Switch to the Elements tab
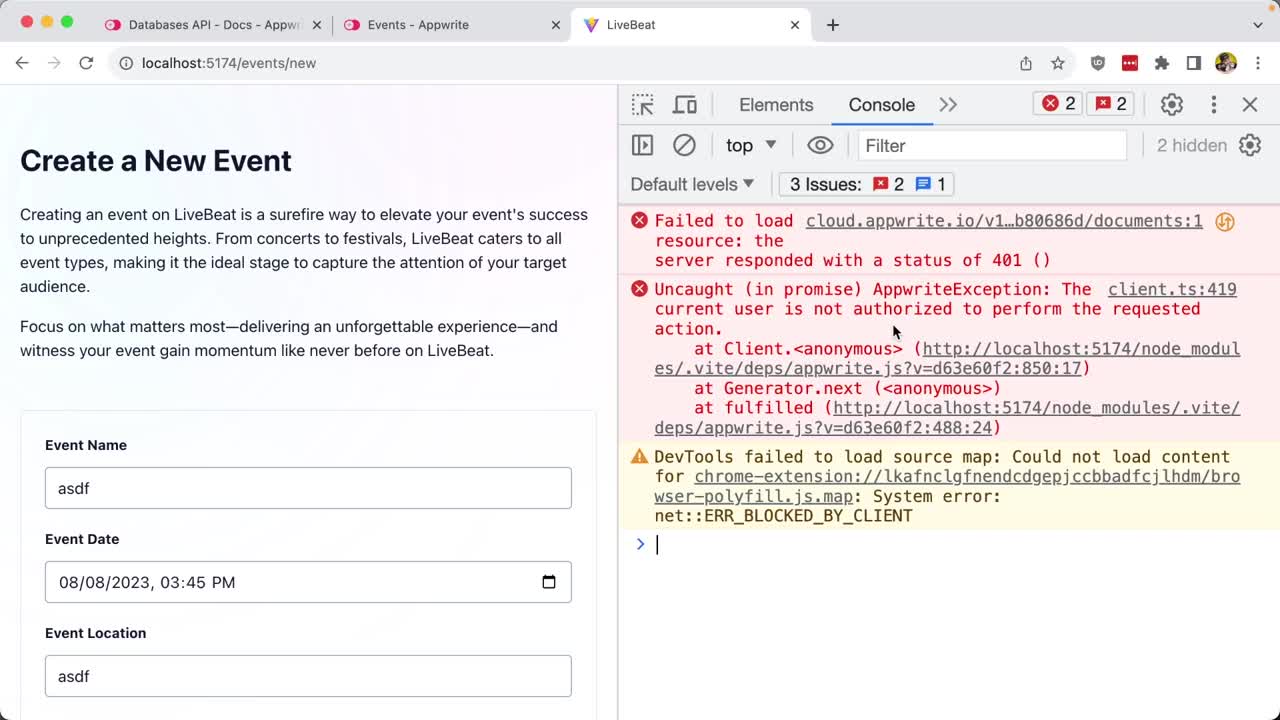 tap(775, 105)
